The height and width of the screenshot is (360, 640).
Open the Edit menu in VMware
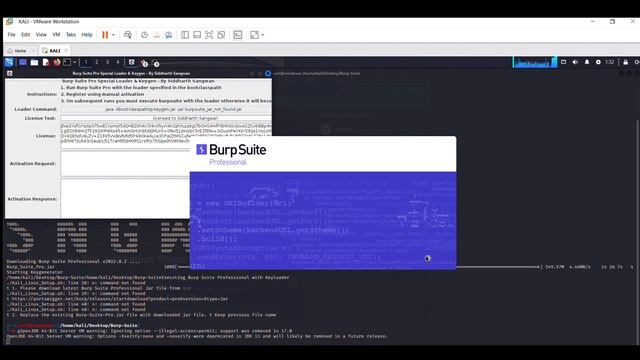(x=25, y=35)
